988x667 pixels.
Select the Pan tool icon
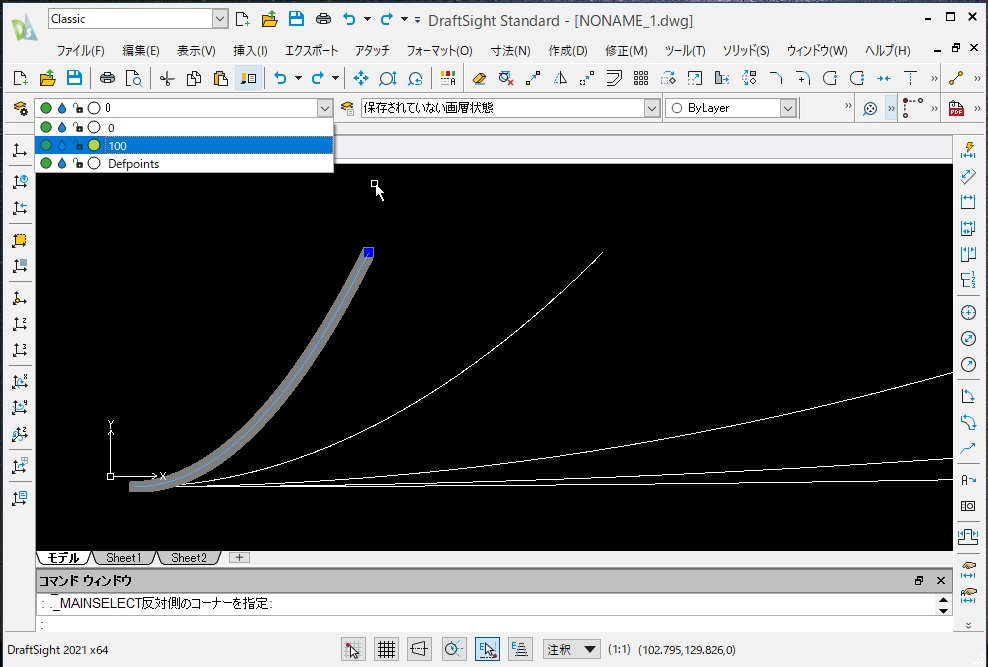tap(360, 78)
